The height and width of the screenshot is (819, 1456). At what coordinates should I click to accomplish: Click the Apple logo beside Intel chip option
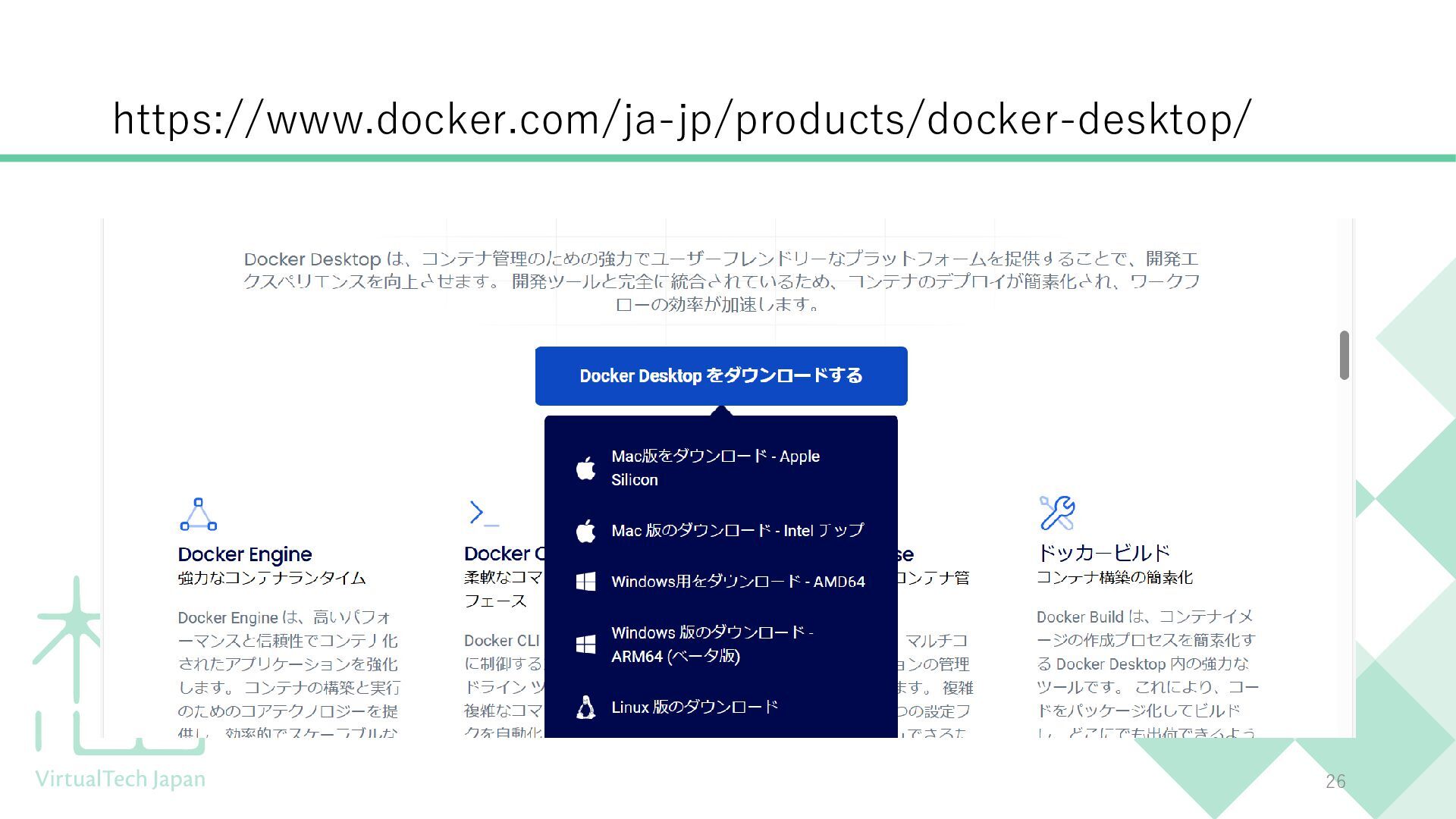(x=585, y=531)
